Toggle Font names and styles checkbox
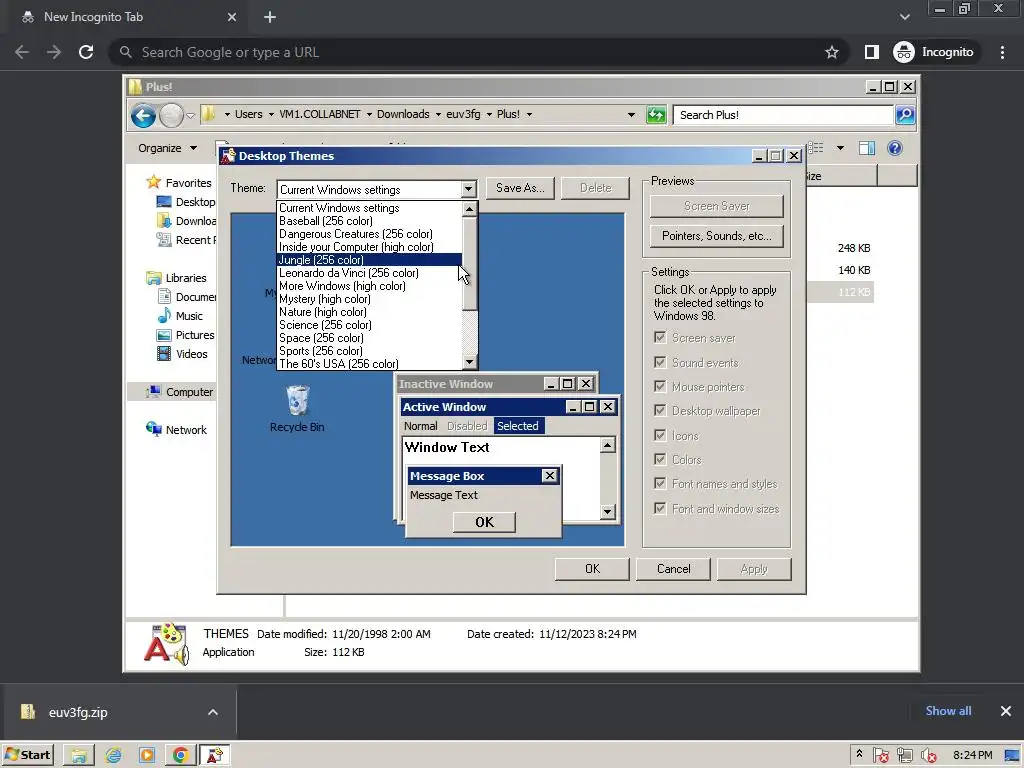The width and height of the screenshot is (1024, 768). click(660, 484)
